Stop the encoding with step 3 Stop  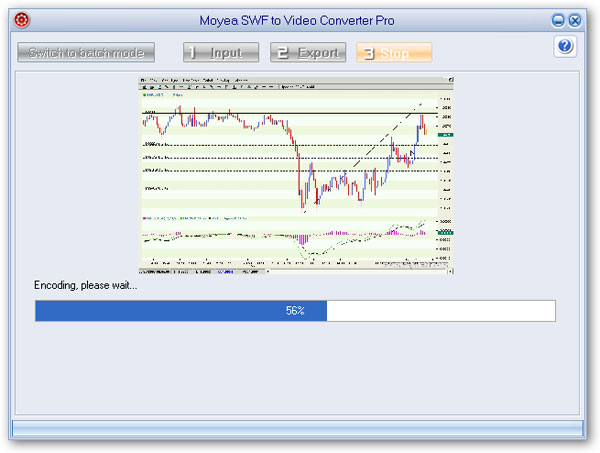394,52
